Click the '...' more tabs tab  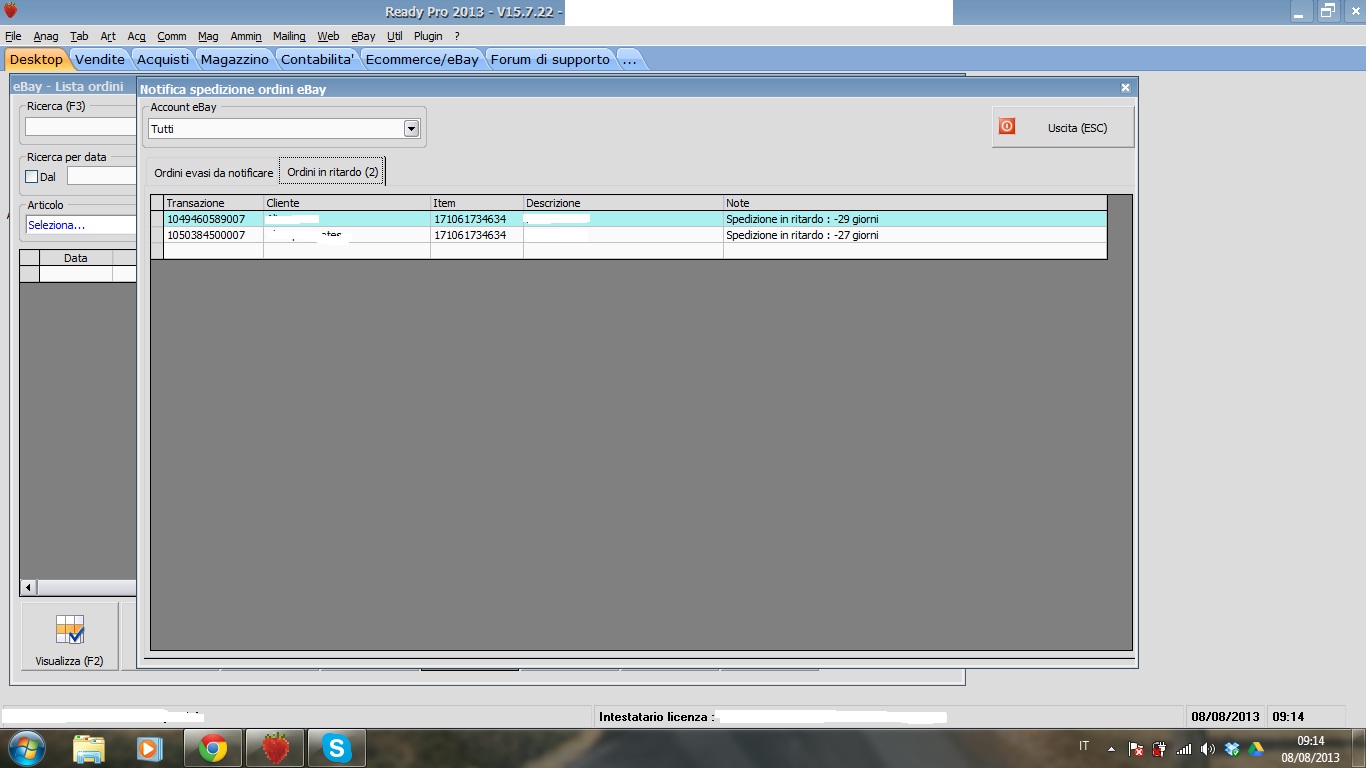(x=629, y=60)
